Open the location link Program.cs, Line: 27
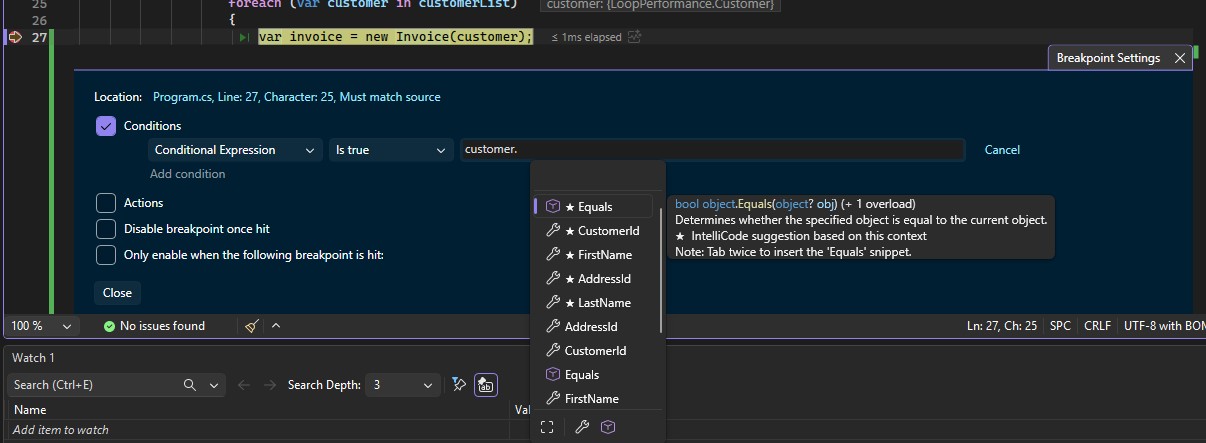Screen dimensions: 1206x443 click(x=296, y=97)
